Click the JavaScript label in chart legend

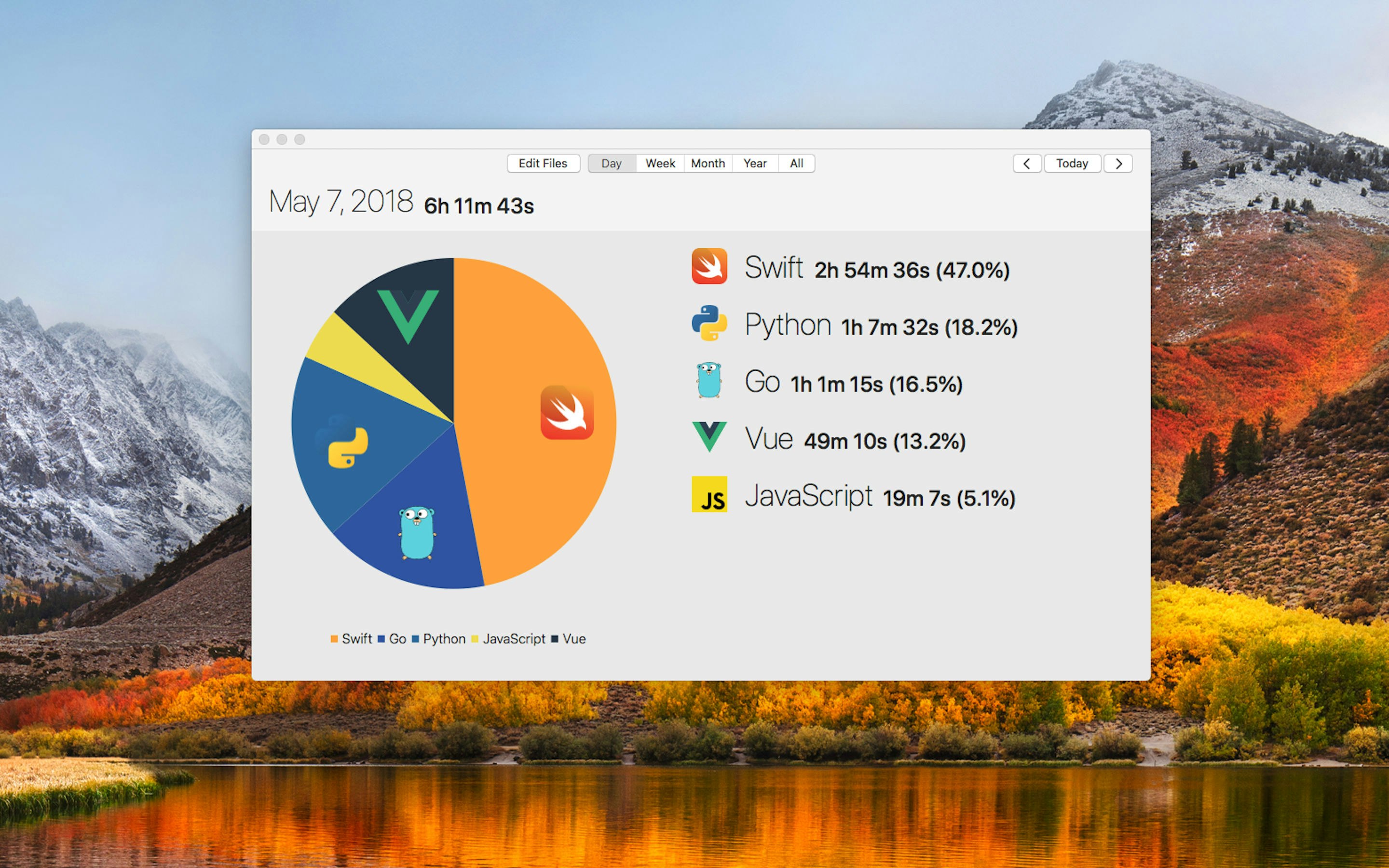514,639
